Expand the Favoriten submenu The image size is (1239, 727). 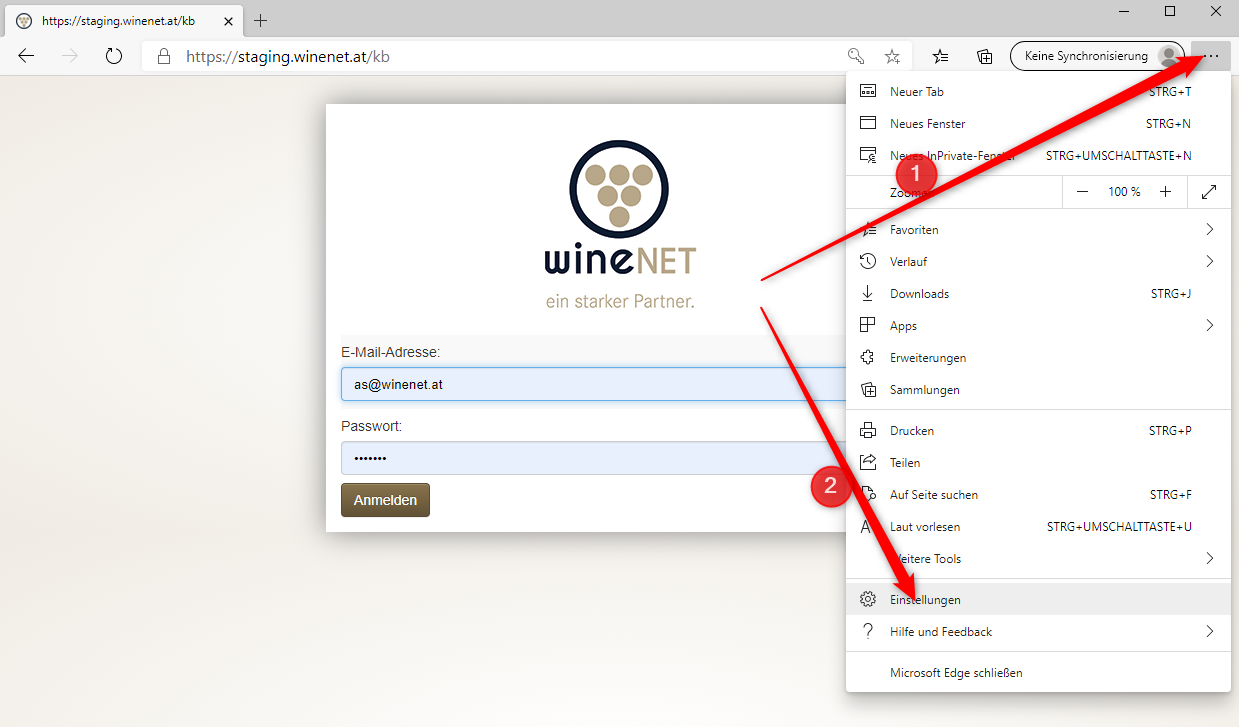1209,230
